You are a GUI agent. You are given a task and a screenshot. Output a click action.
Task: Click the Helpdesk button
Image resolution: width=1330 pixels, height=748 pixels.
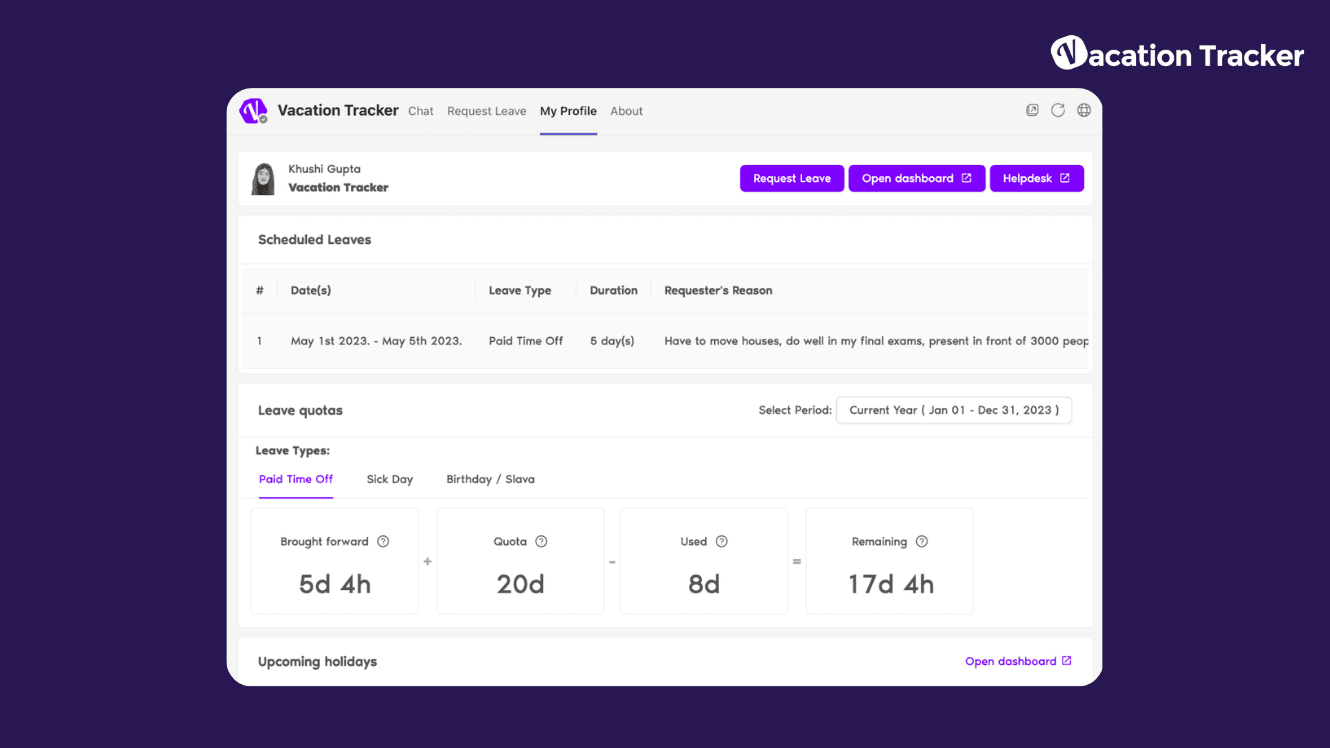tap(1037, 178)
